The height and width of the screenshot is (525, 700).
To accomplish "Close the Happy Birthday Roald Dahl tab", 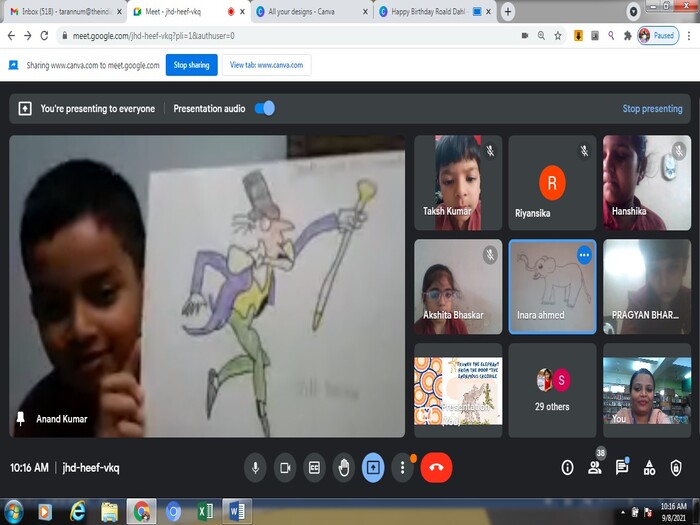I will pos(488,12).
